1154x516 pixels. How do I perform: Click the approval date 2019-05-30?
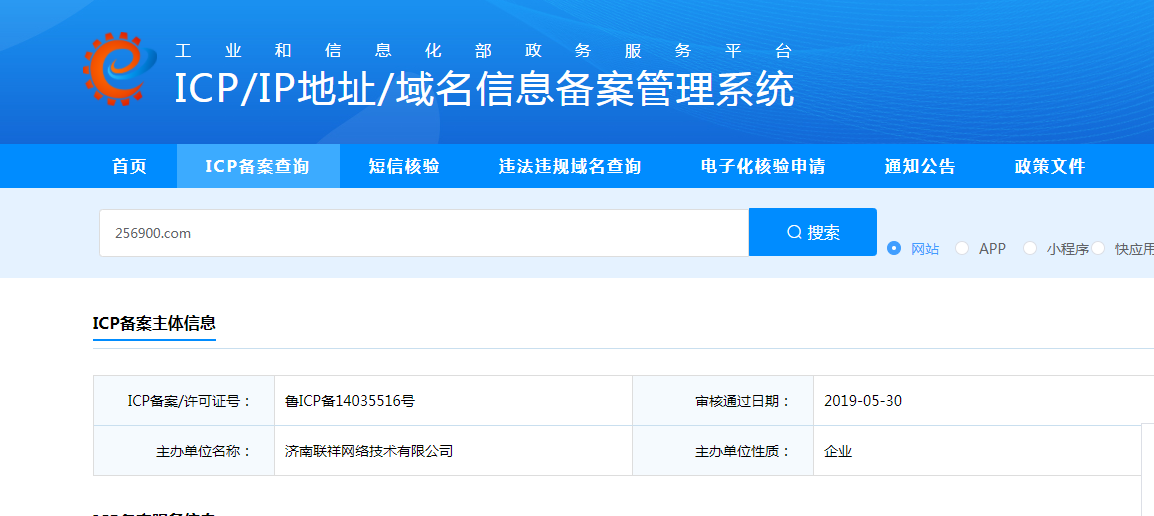point(863,401)
